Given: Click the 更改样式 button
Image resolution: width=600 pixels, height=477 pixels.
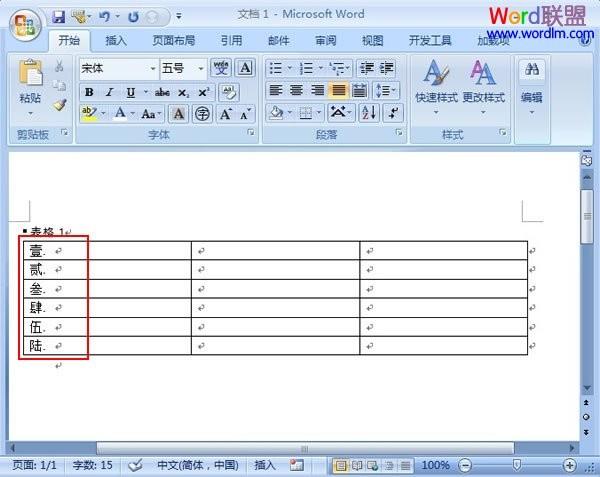Looking at the screenshot, I should pyautogui.click(x=483, y=85).
